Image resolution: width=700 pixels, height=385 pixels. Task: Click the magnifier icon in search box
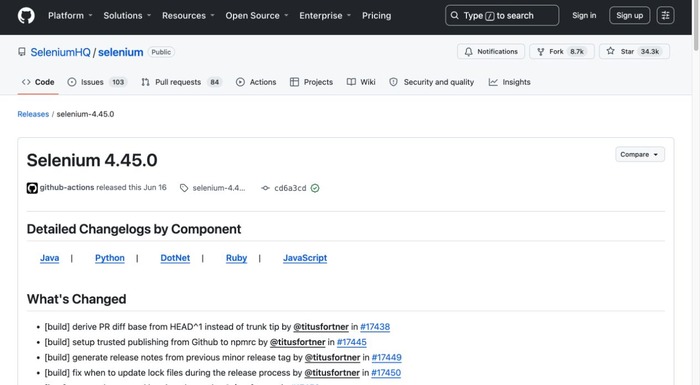click(454, 16)
